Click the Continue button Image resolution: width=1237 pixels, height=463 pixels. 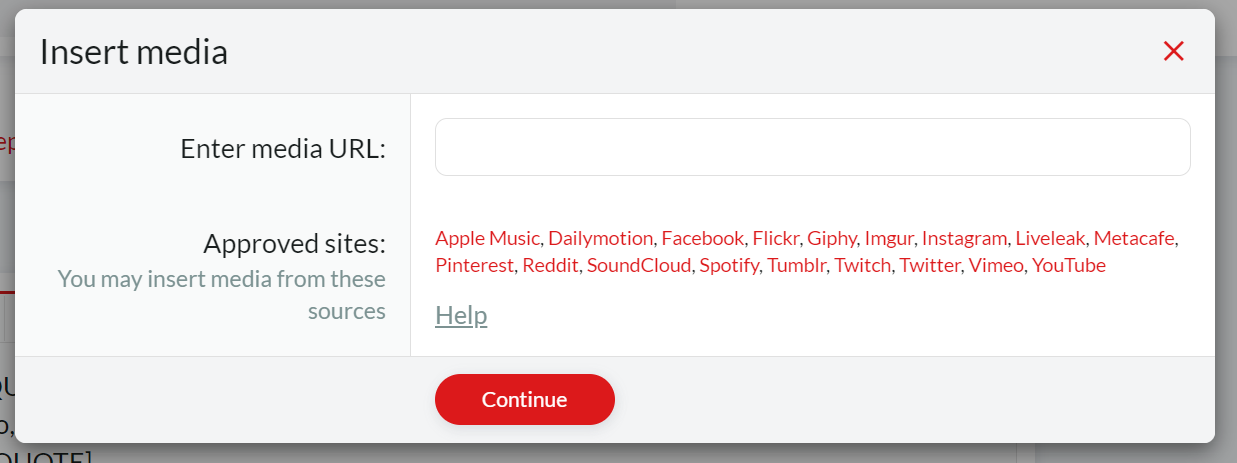pyautogui.click(x=524, y=399)
